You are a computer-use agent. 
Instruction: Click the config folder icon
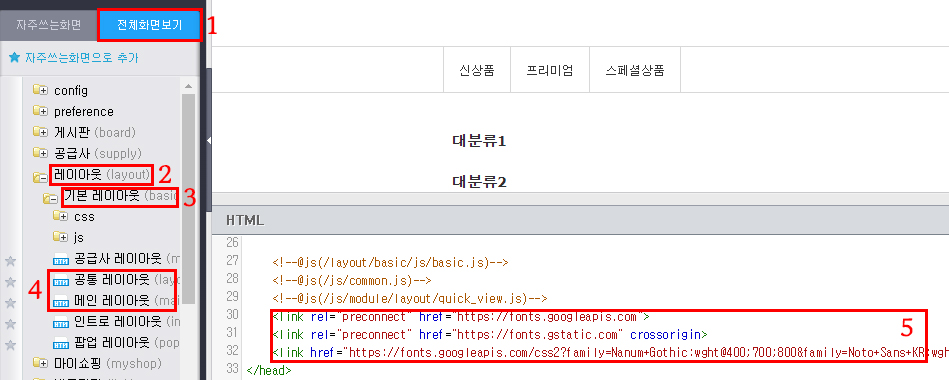(41, 91)
